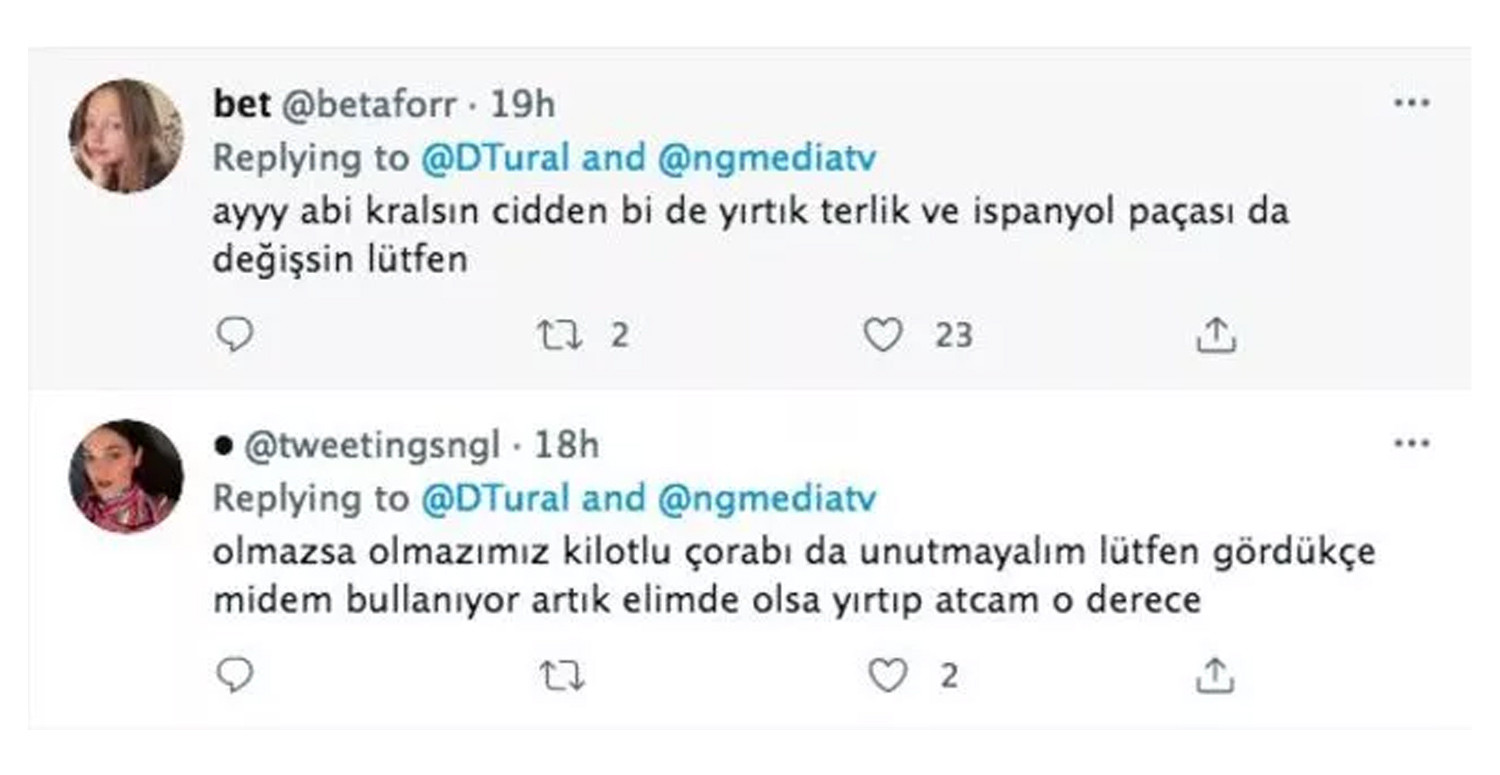Share the tweetingsngl tweet
The height and width of the screenshot is (775, 1500).
click(x=1216, y=677)
